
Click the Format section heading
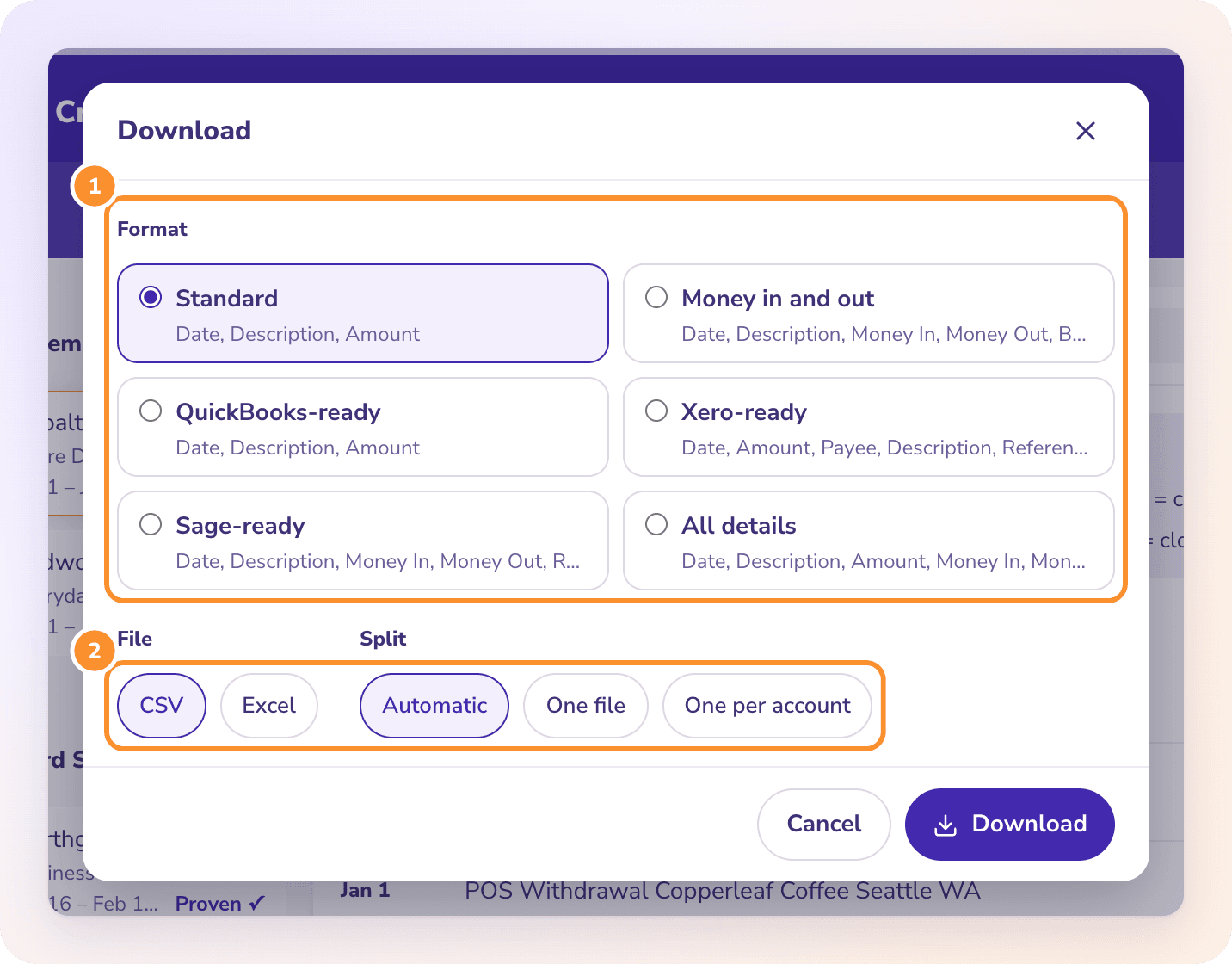tap(152, 229)
